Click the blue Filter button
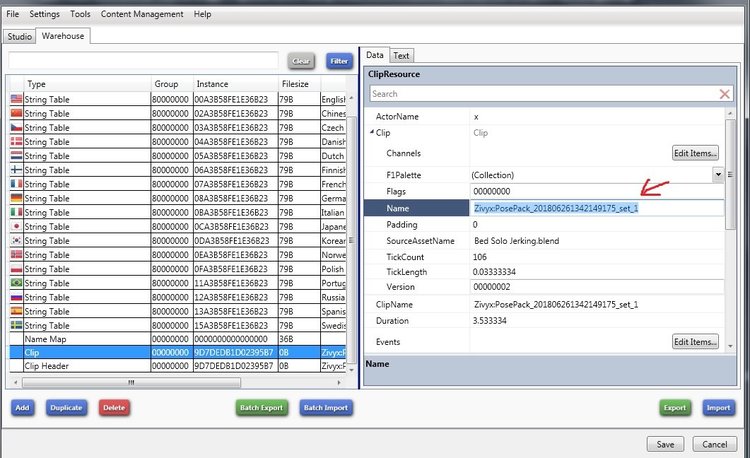The height and width of the screenshot is (458, 750). pos(339,61)
